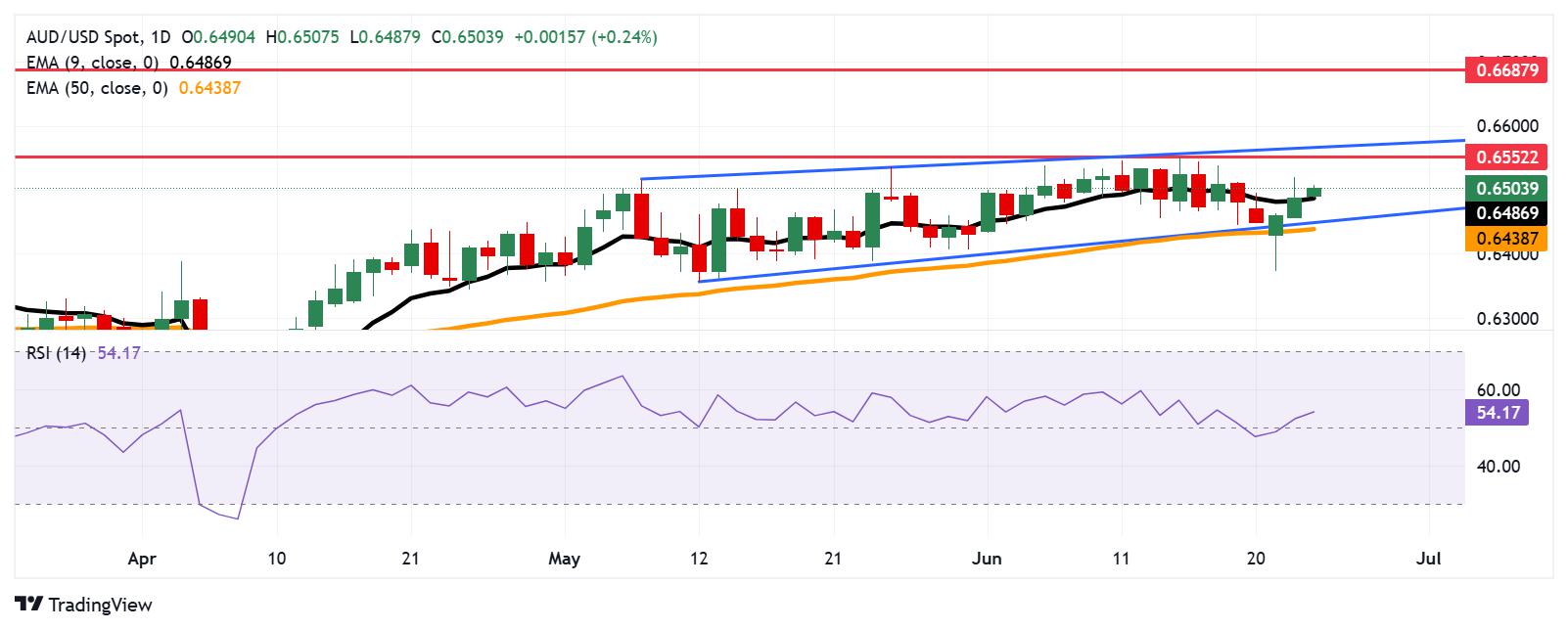Click the TradingView logo icon

coord(29,605)
